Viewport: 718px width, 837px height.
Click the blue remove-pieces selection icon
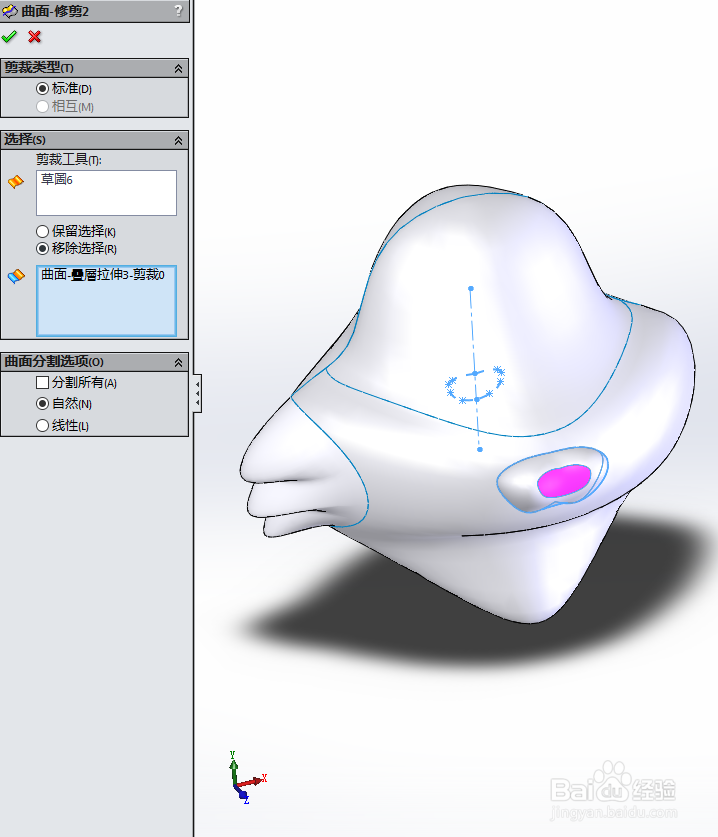16,277
